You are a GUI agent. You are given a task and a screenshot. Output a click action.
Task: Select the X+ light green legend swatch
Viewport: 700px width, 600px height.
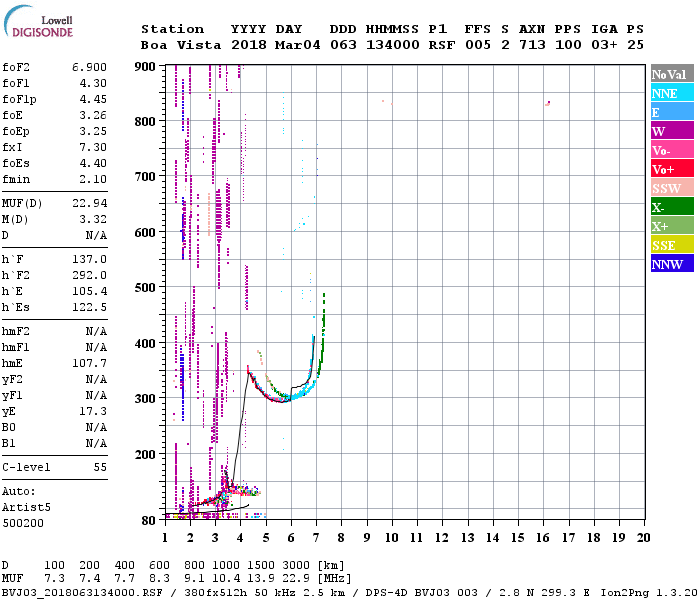pos(672,225)
